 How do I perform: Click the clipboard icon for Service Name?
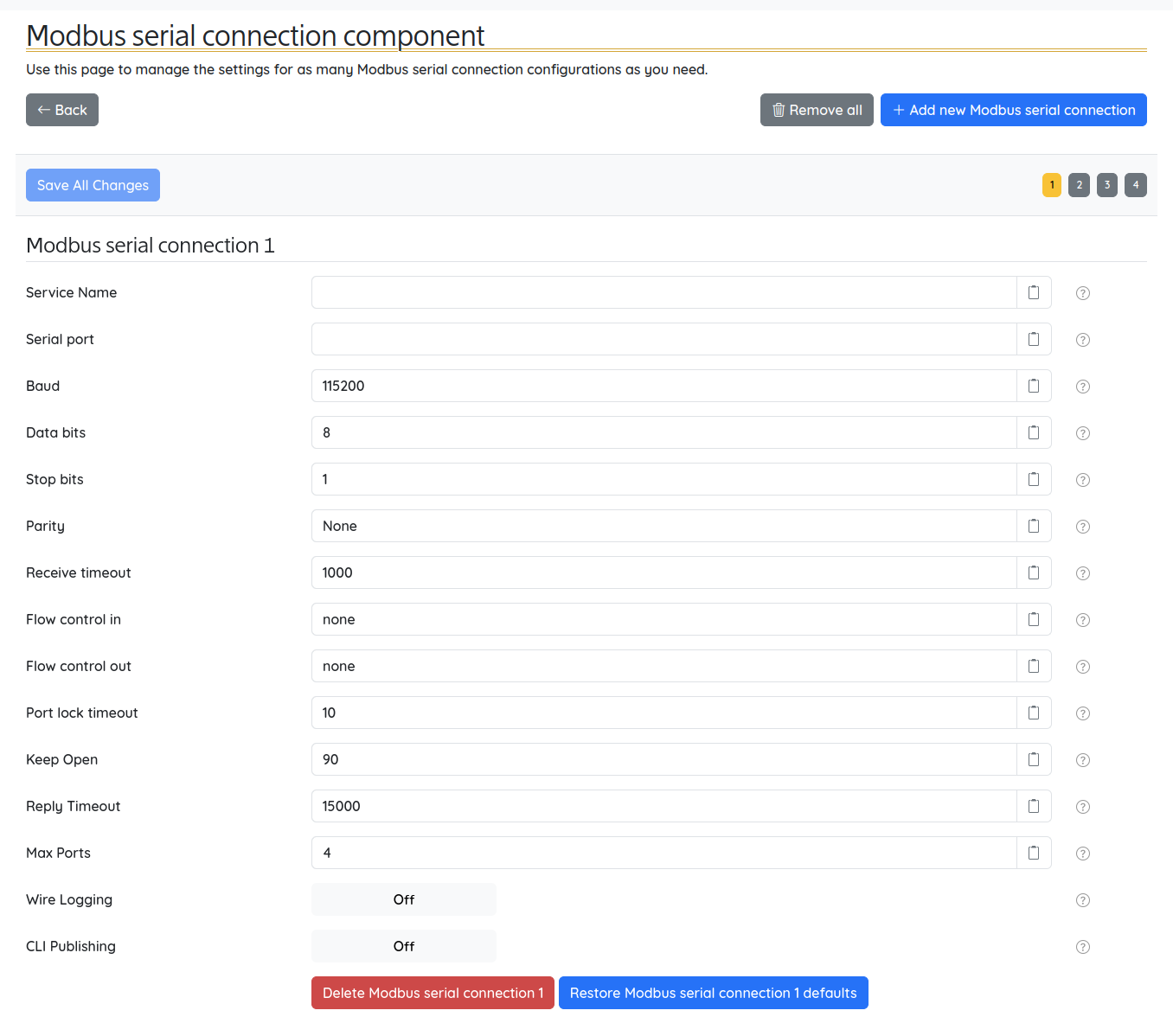point(1034,292)
